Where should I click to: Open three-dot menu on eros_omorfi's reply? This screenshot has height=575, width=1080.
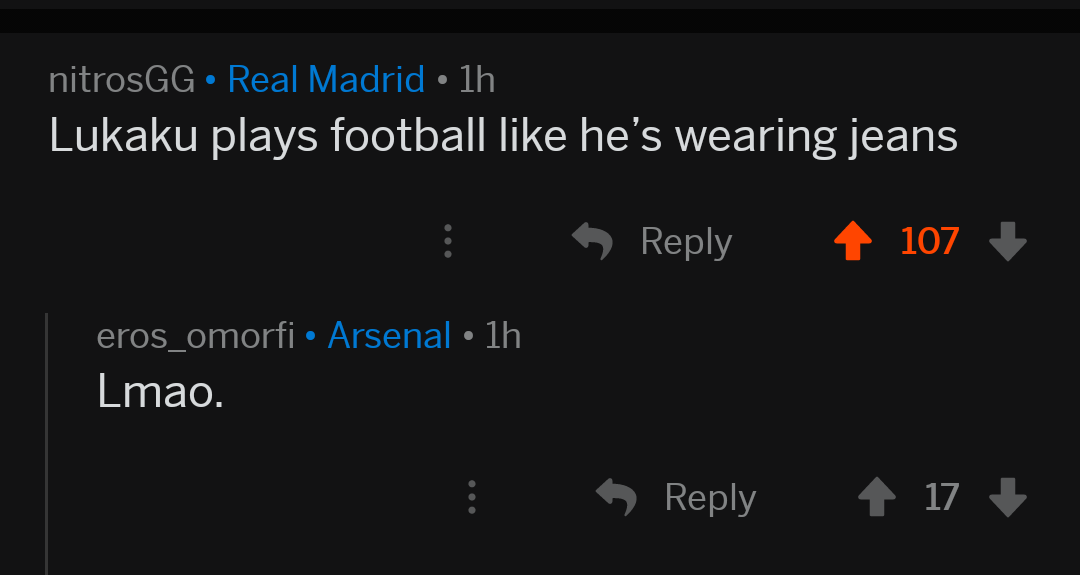[x=472, y=497]
